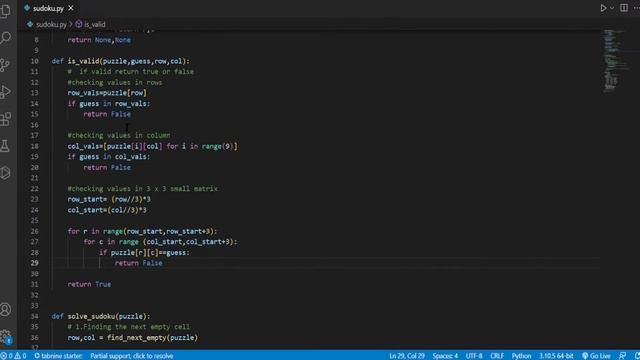Open the Testing flask view
Viewport: 640px width, 360px height.
click(5, 146)
